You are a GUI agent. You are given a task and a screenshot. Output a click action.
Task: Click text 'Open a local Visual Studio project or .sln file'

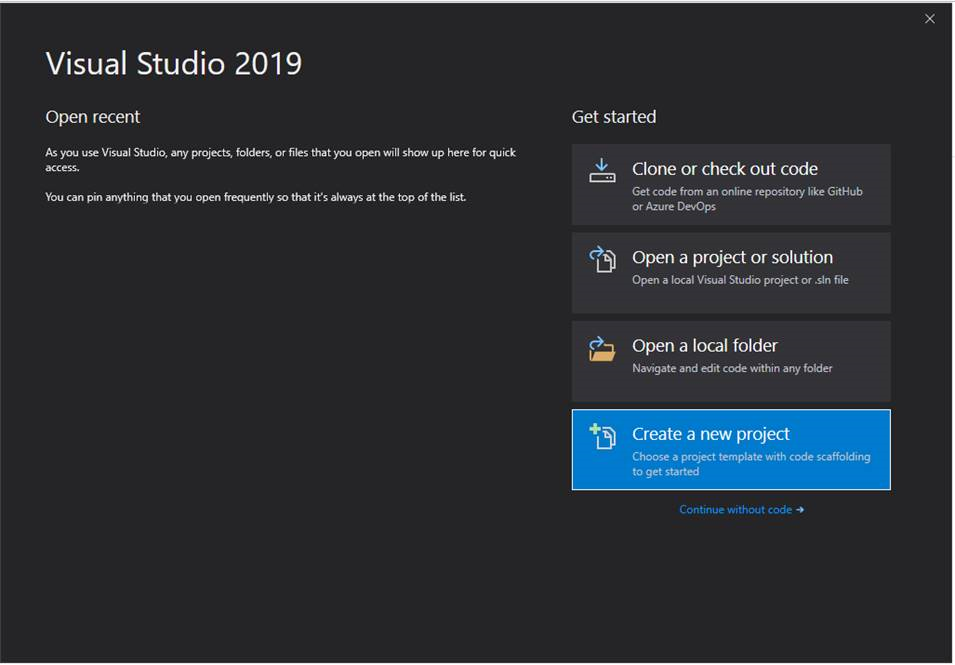click(x=740, y=280)
